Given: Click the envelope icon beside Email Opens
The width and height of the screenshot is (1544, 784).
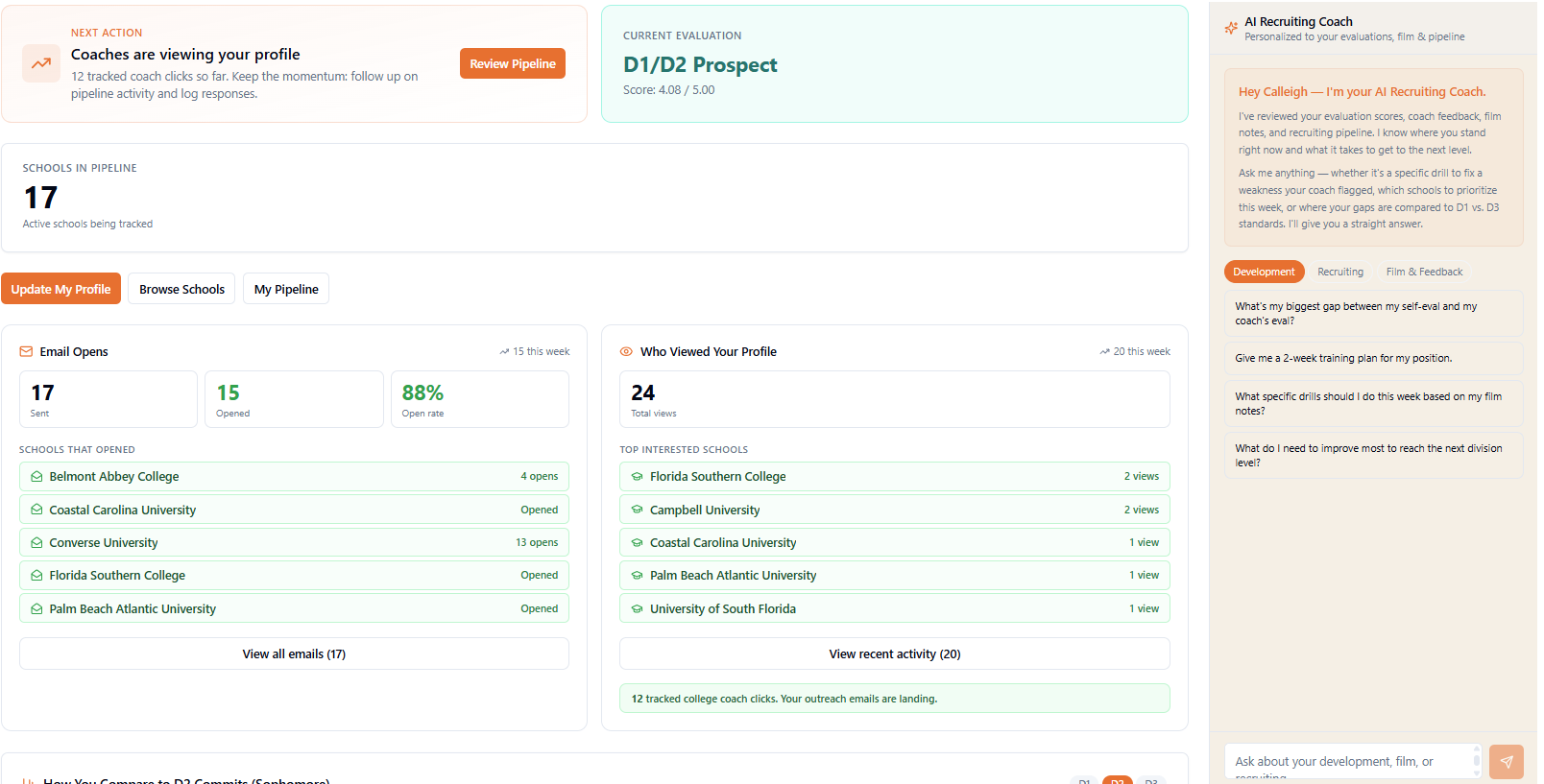Looking at the screenshot, I should point(26,351).
